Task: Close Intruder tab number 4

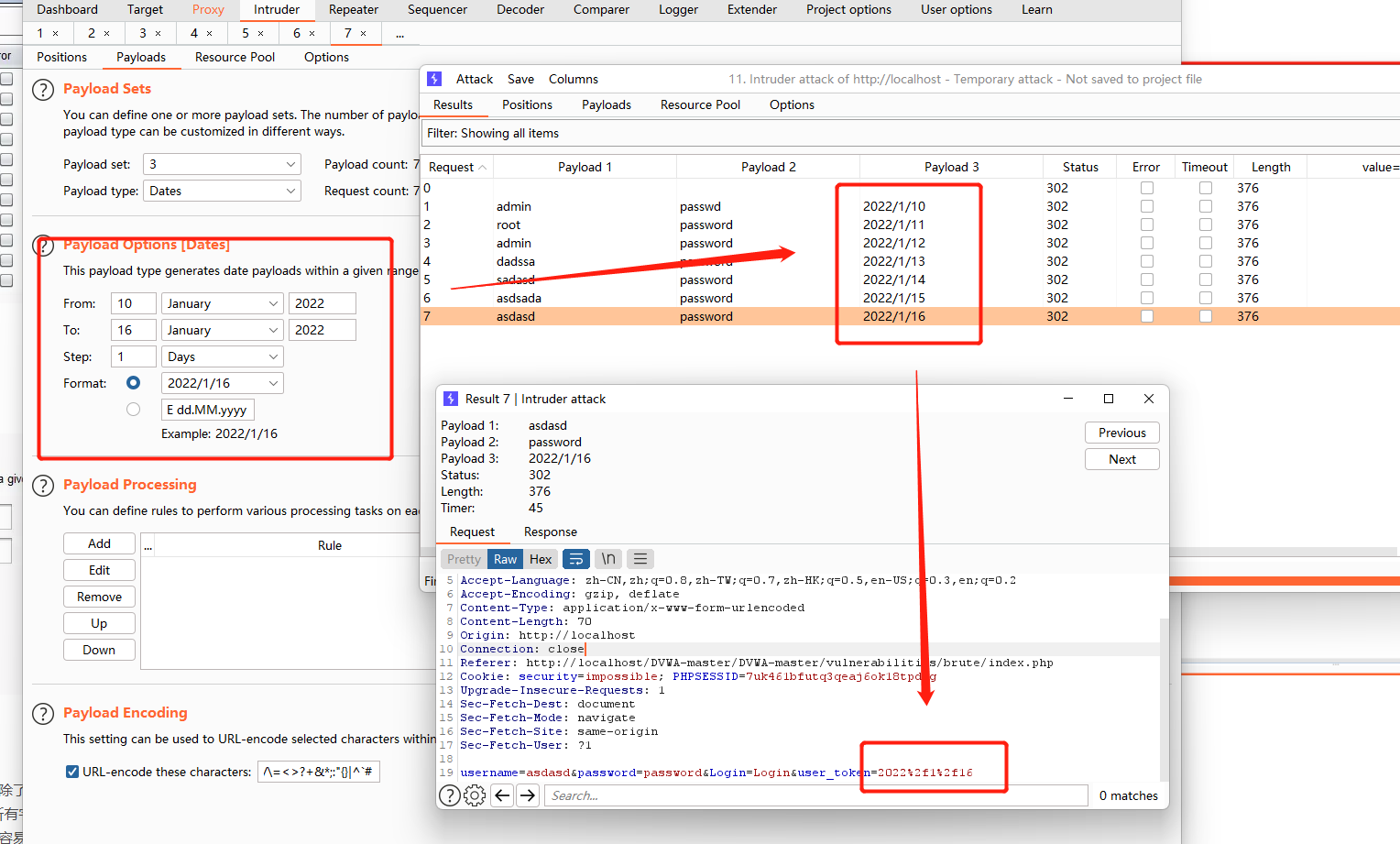Action: [209, 34]
